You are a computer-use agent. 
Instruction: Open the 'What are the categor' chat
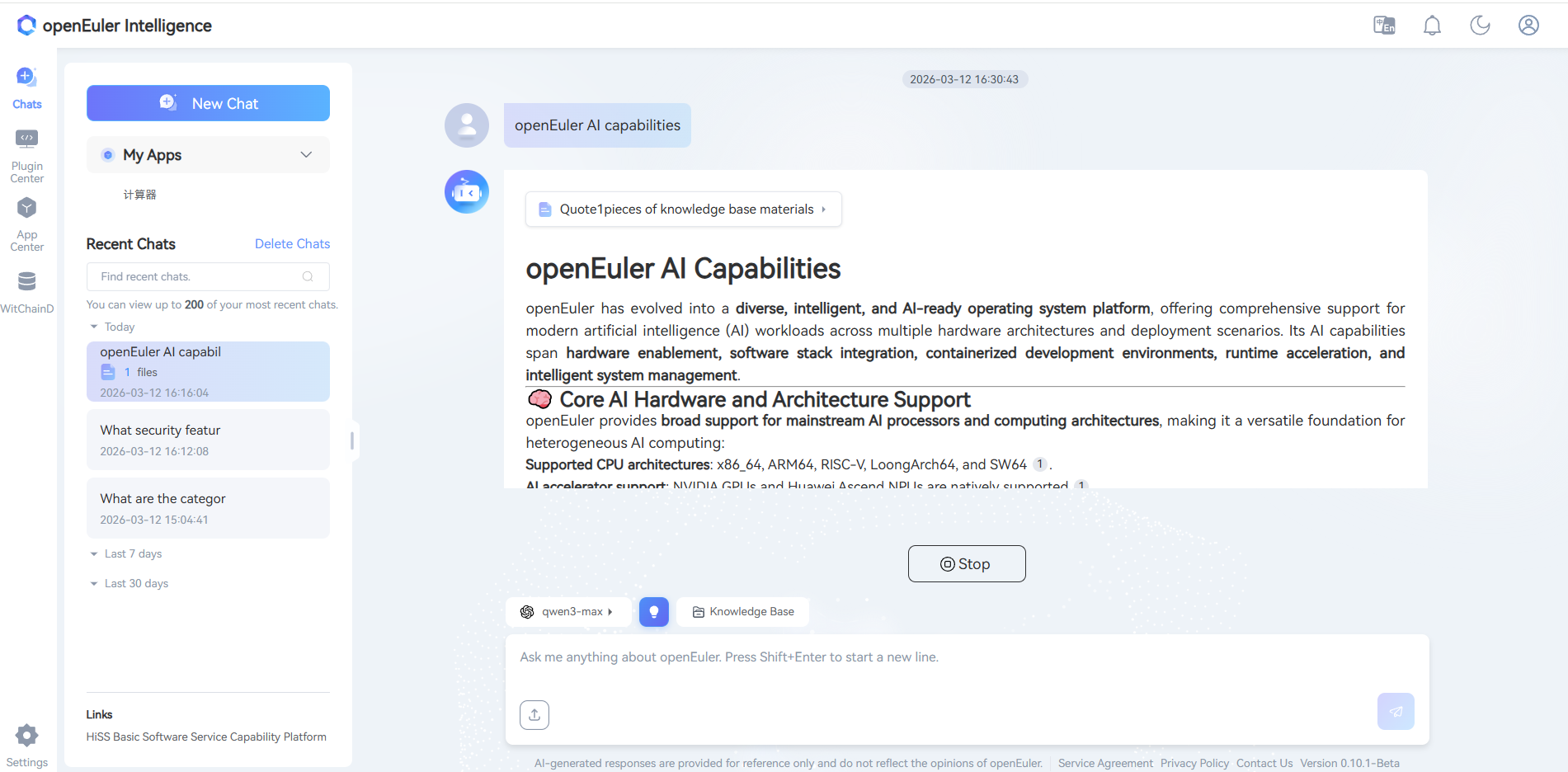coord(208,508)
